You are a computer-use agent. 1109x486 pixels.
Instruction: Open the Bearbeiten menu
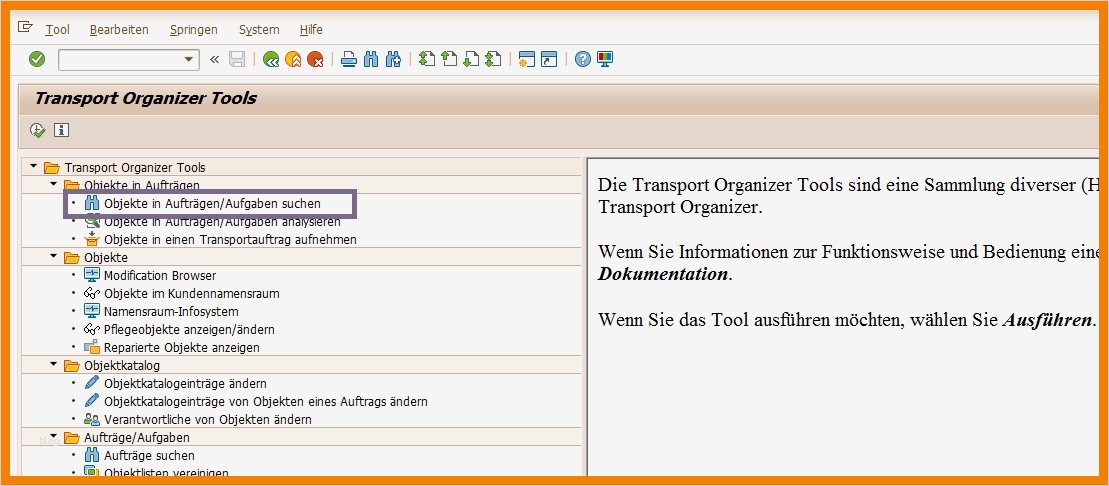pos(119,30)
